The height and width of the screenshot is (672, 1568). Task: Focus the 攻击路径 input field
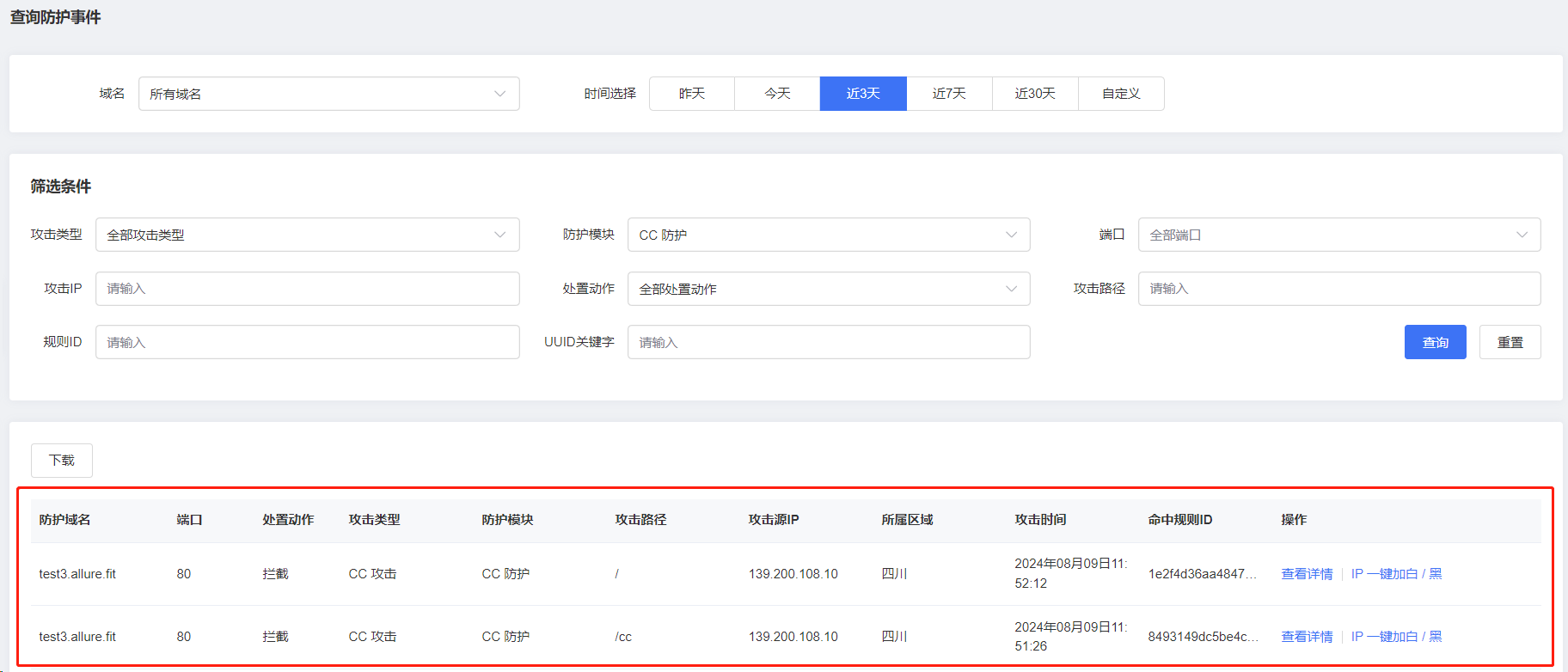1339,289
